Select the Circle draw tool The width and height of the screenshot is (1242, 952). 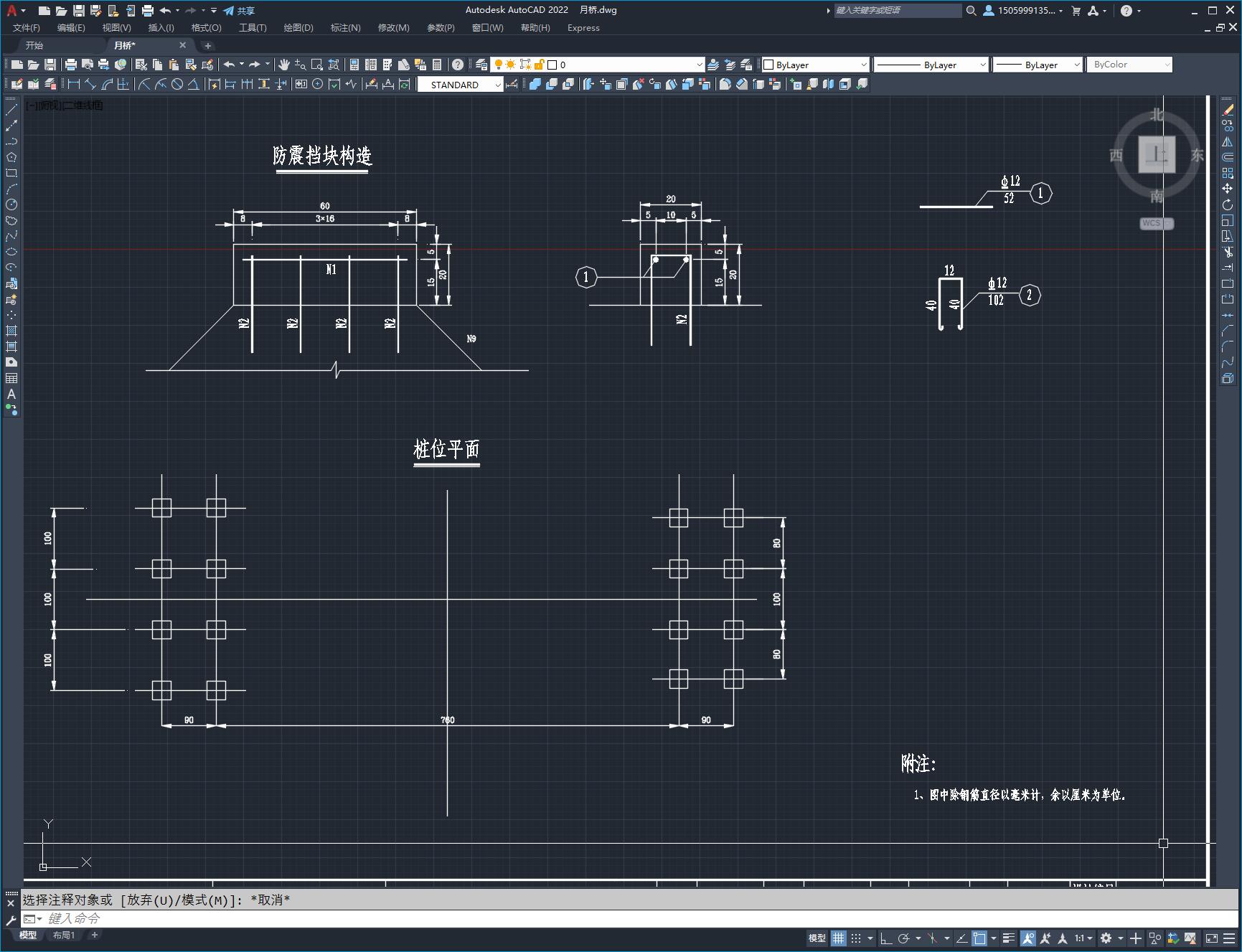click(x=11, y=204)
